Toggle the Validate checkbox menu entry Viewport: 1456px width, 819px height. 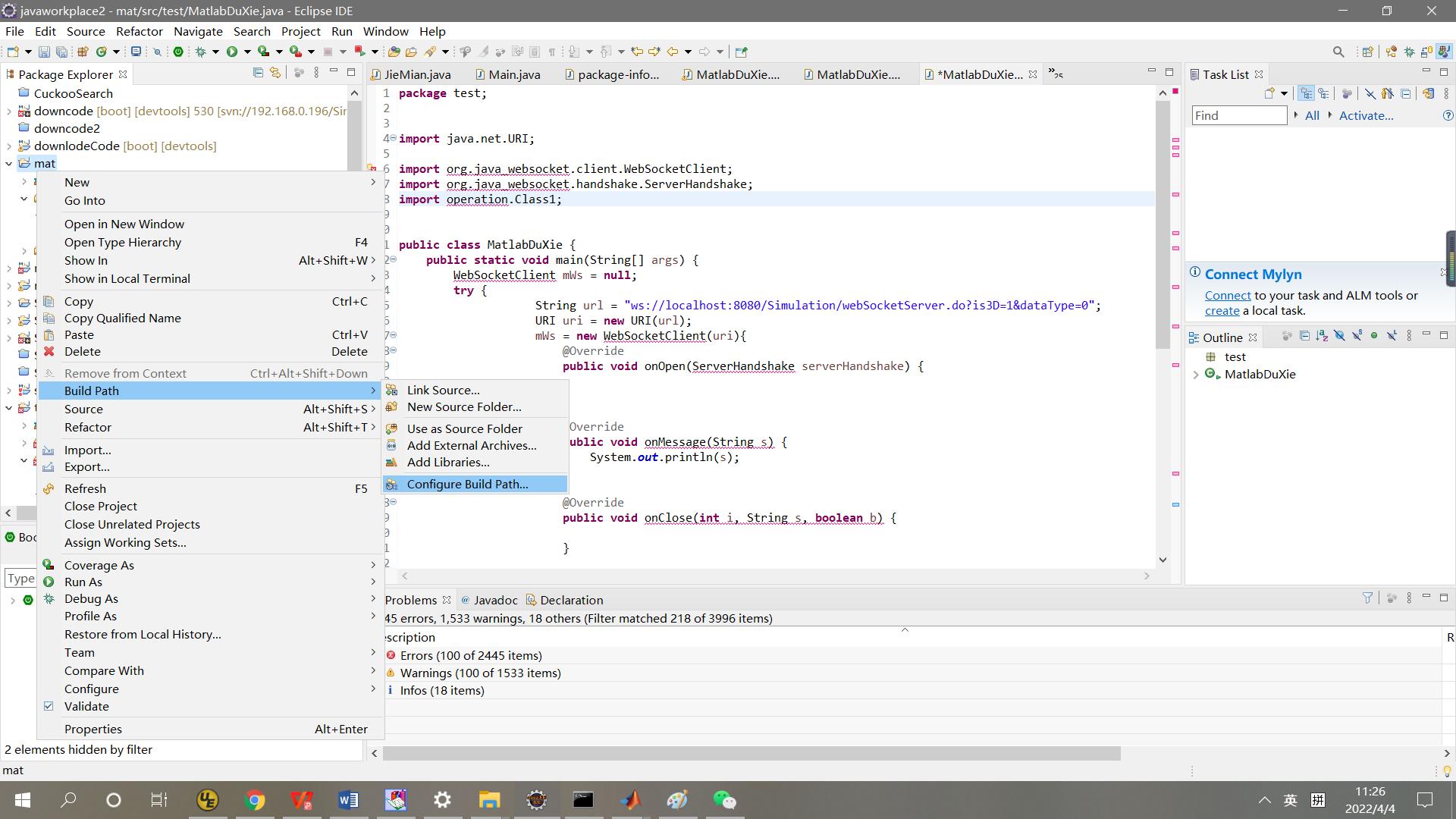[x=86, y=706]
